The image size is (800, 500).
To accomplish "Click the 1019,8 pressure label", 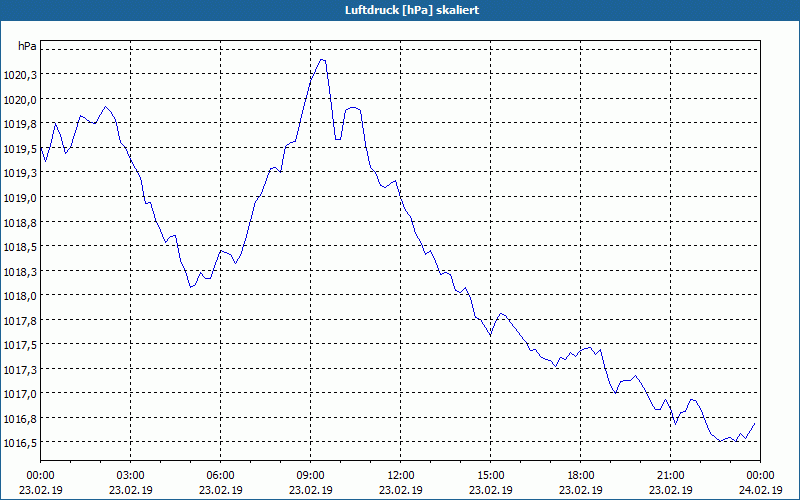I will pyautogui.click(x=20, y=124).
